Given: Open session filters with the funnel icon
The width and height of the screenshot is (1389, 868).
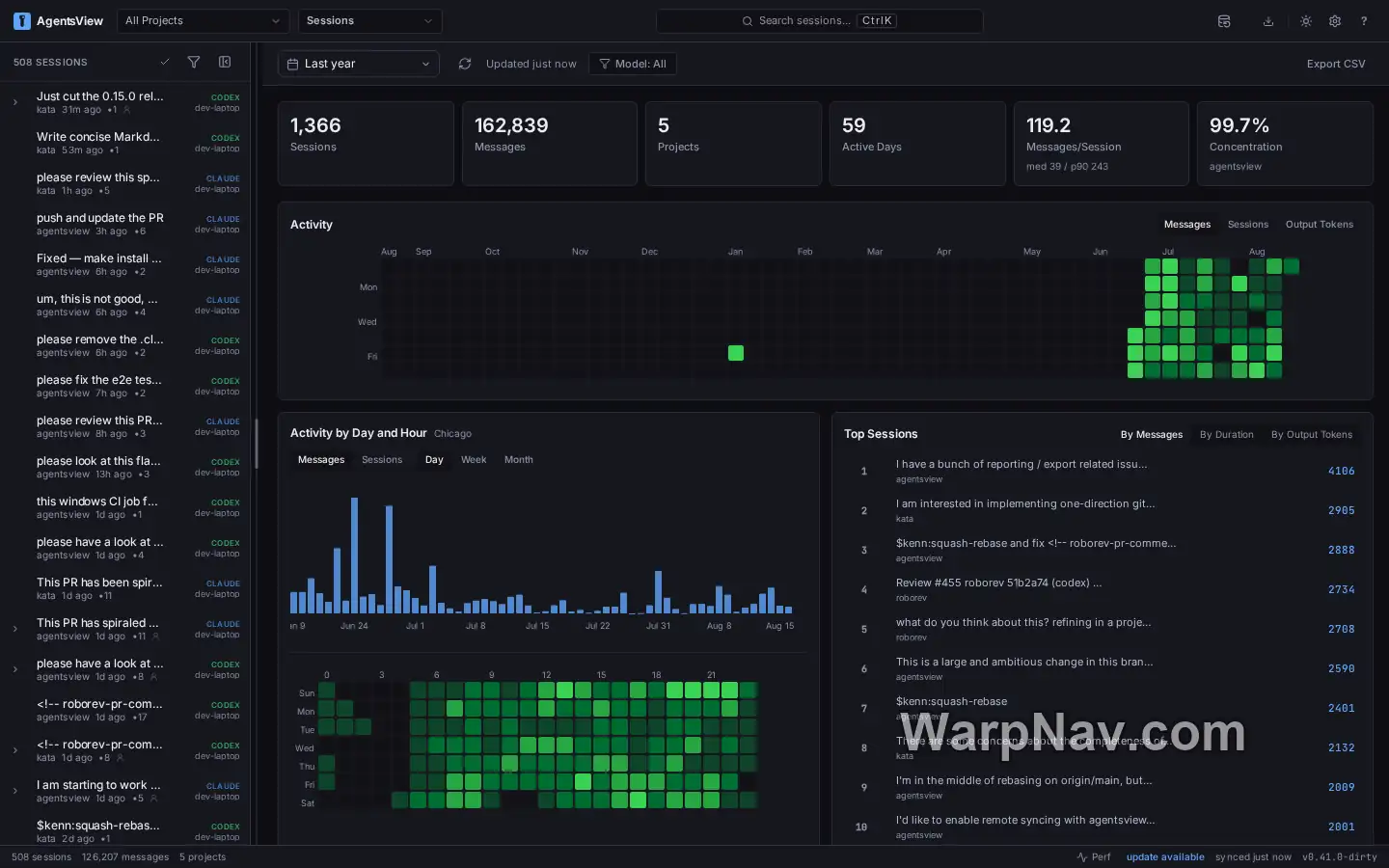Looking at the screenshot, I should click(194, 62).
